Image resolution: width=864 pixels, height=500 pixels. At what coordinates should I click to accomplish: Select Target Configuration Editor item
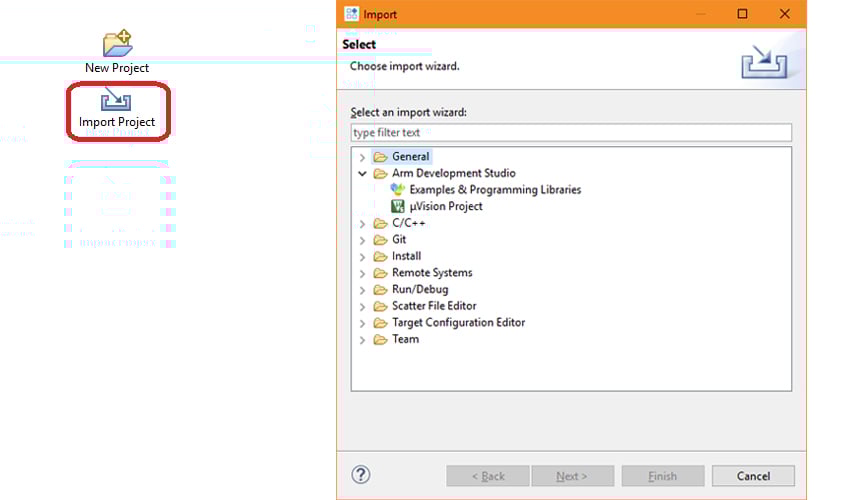458,323
